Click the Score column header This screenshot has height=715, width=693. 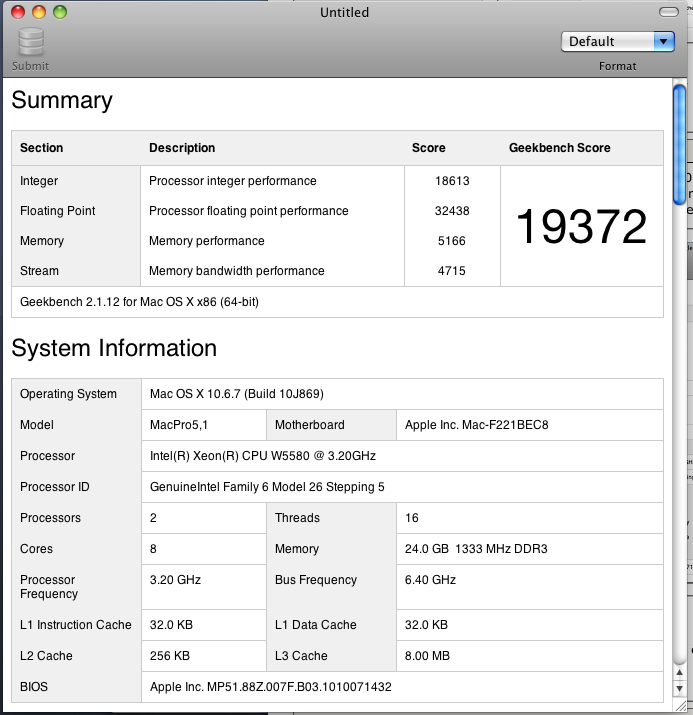[x=429, y=148]
